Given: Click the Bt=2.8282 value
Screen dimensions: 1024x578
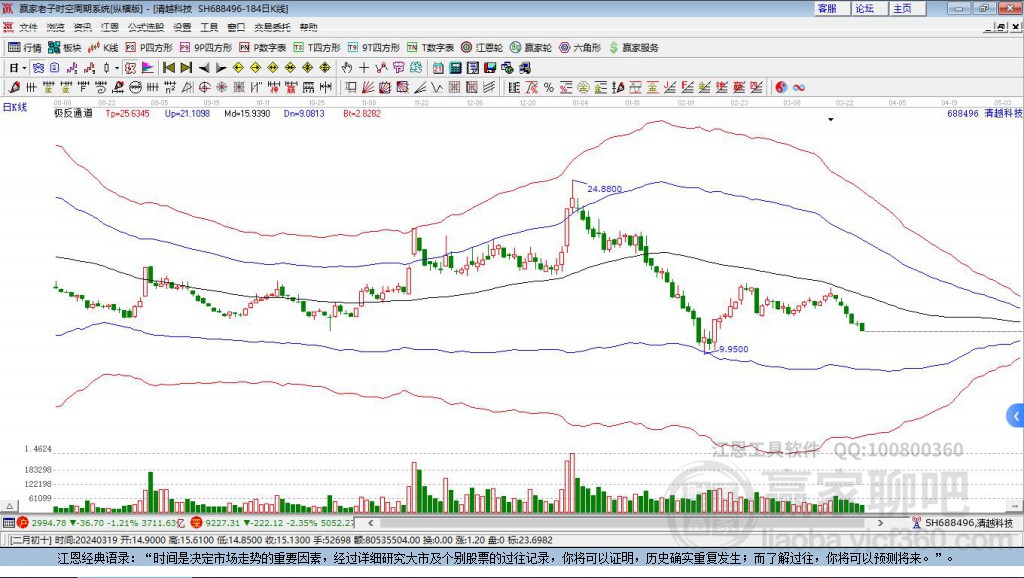Looking at the screenshot, I should 362,114.
